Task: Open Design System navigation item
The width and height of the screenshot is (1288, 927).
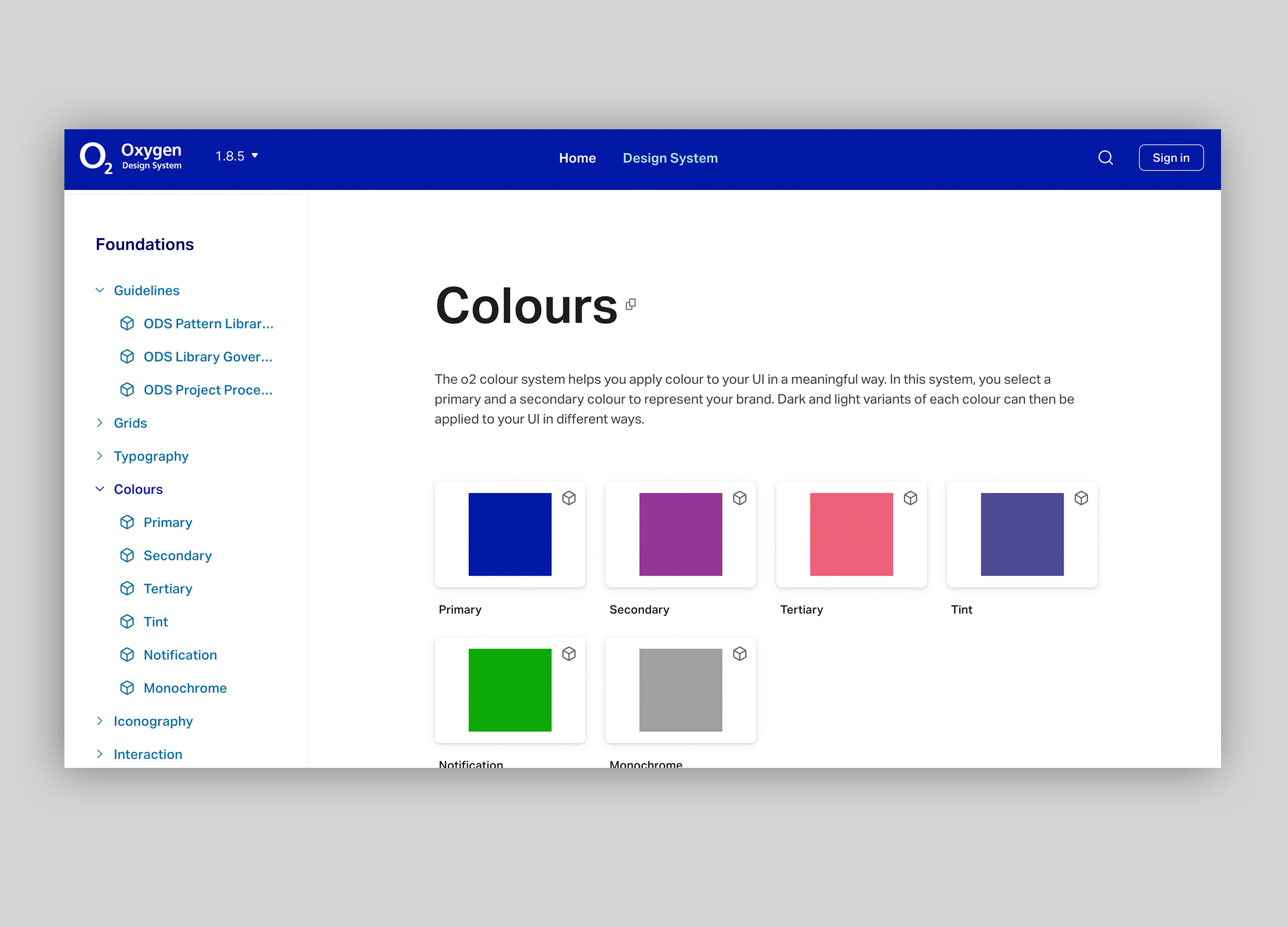Action: pyautogui.click(x=670, y=159)
